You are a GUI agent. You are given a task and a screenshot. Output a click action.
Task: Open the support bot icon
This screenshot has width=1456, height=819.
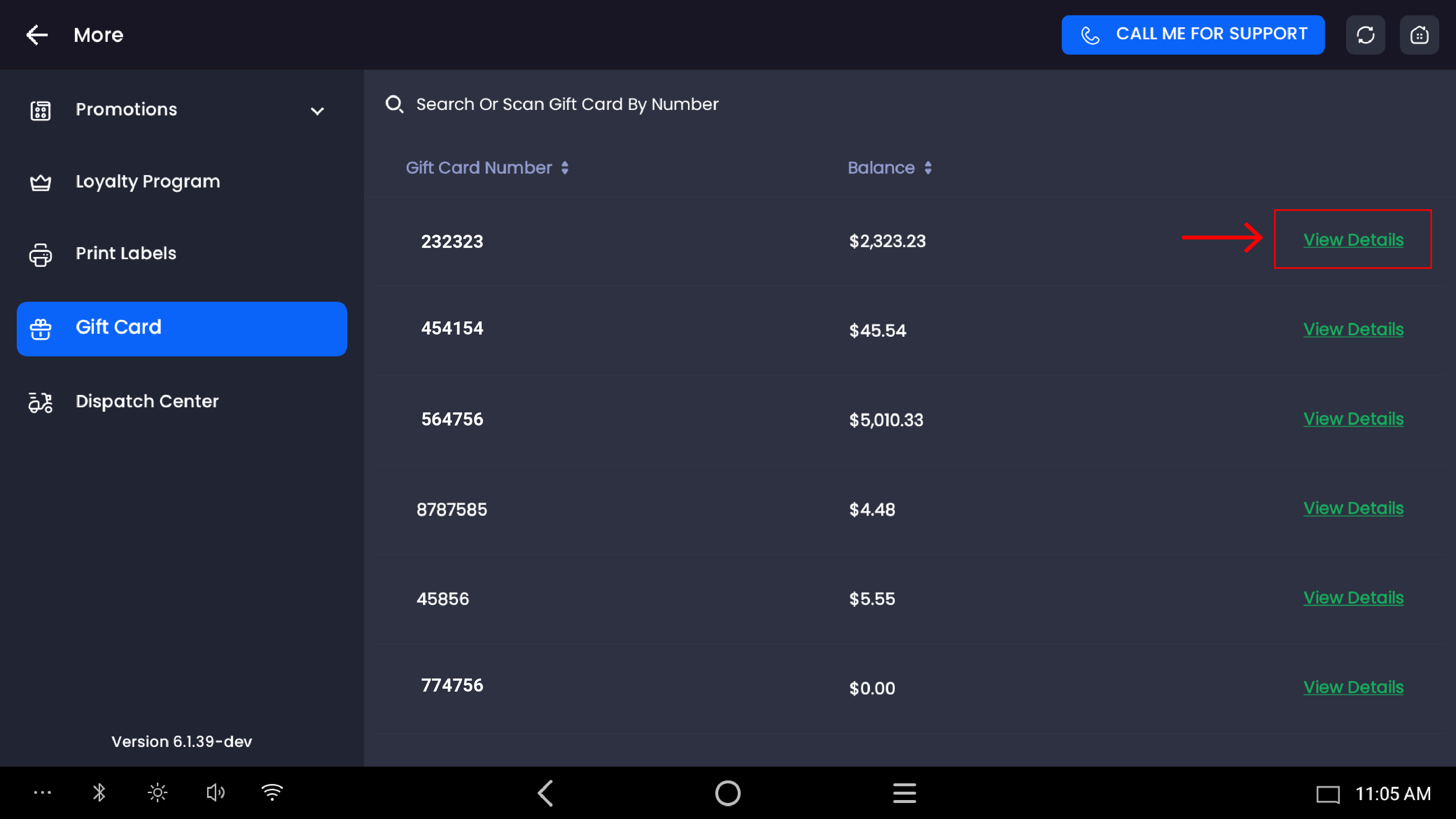[1419, 35]
